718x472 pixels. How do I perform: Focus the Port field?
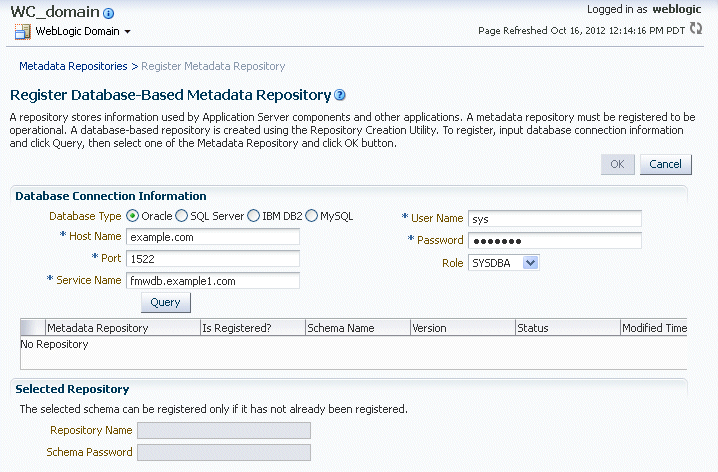point(213,259)
